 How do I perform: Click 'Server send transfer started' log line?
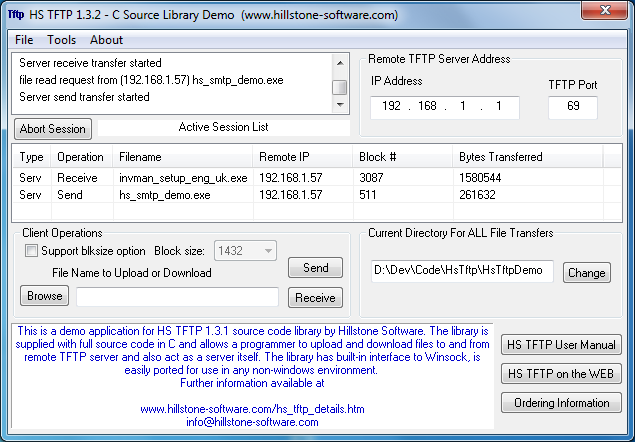(x=84, y=97)
